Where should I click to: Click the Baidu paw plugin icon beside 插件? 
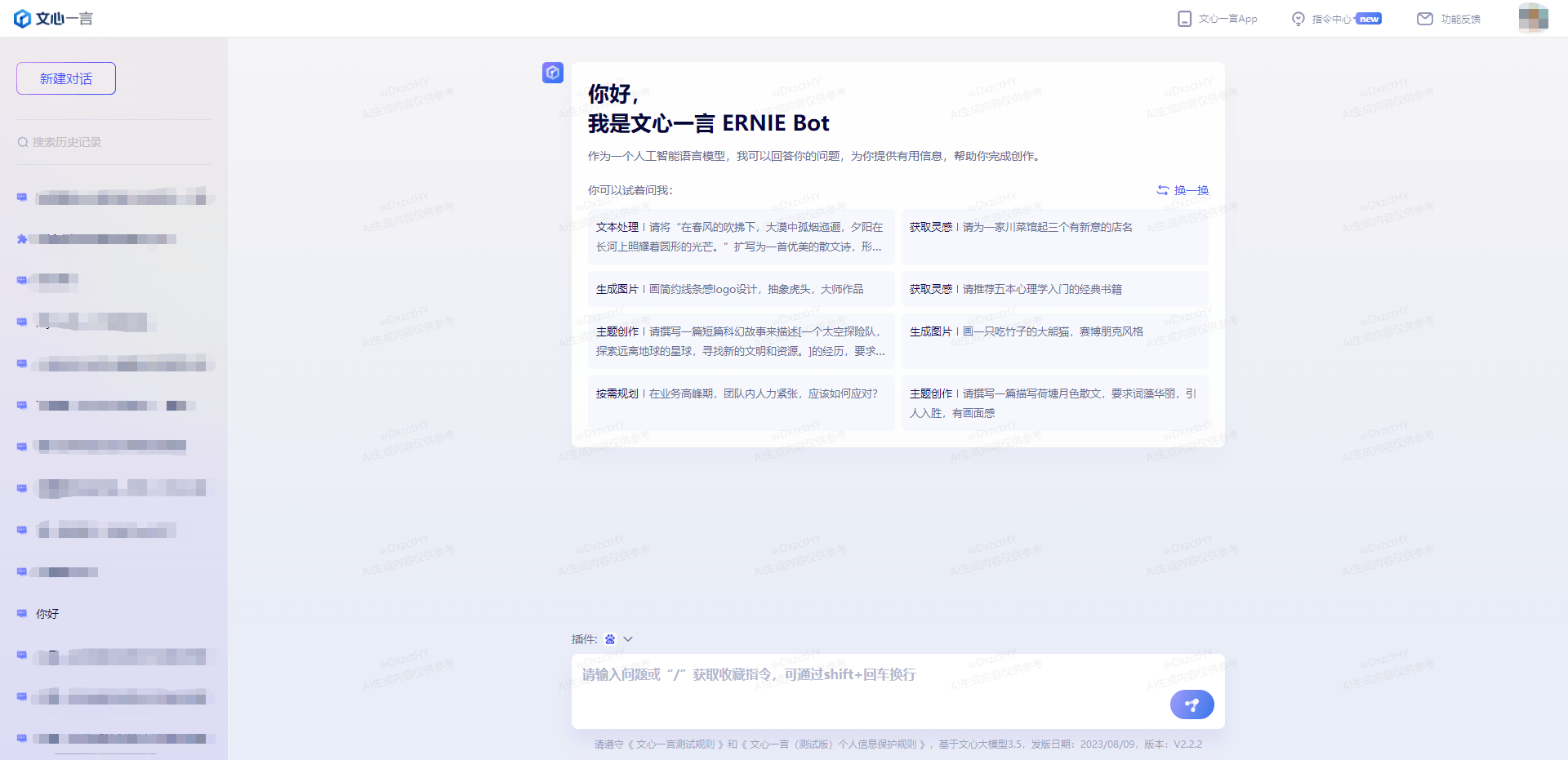tap(609, 639)
